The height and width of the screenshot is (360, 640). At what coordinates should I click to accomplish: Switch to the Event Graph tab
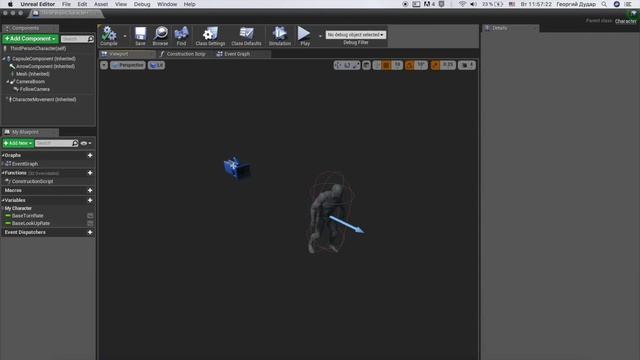[233, 54]
